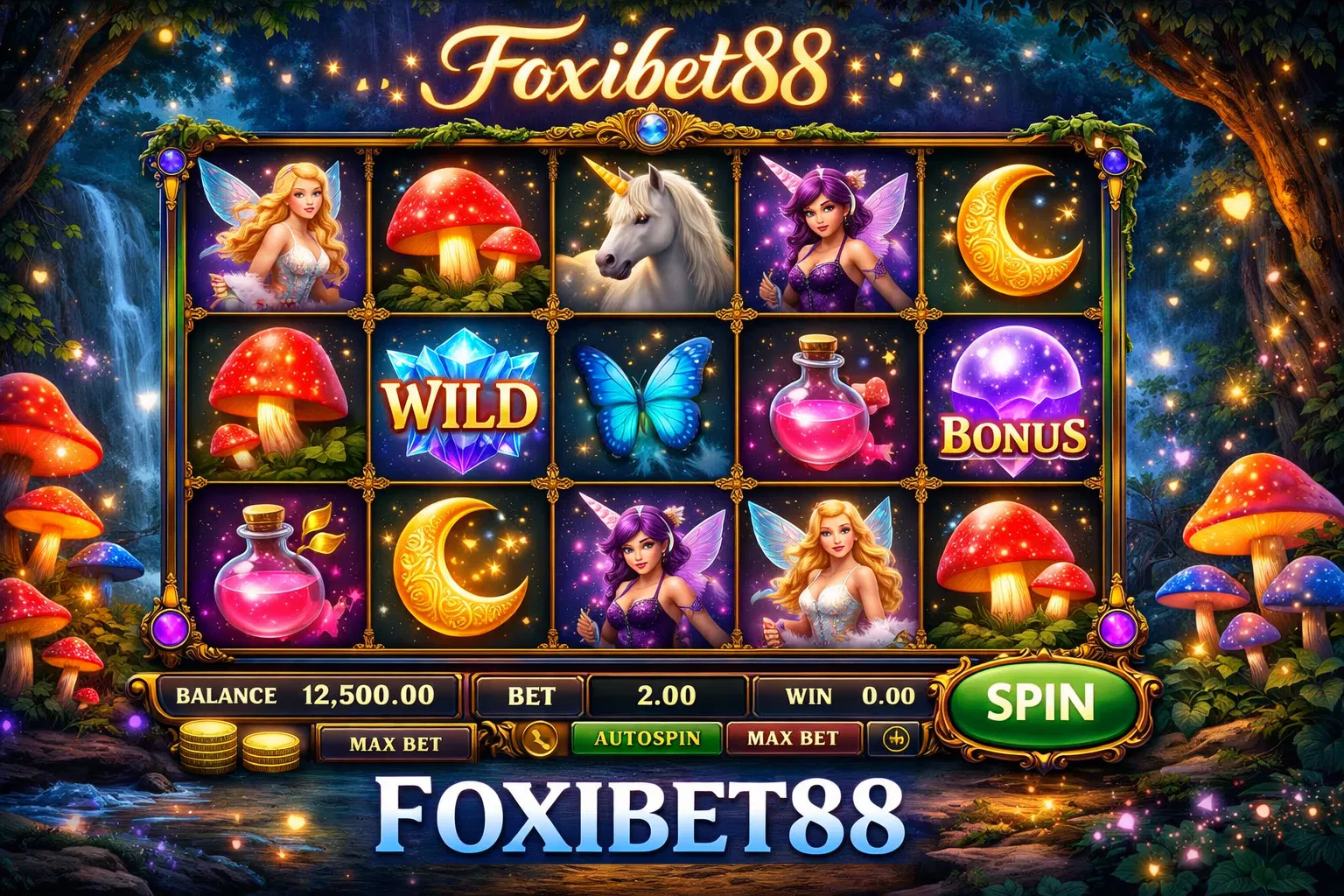Select the red MAX BET button
This screenshot has height=896, width=1344.
click(793, 738)
